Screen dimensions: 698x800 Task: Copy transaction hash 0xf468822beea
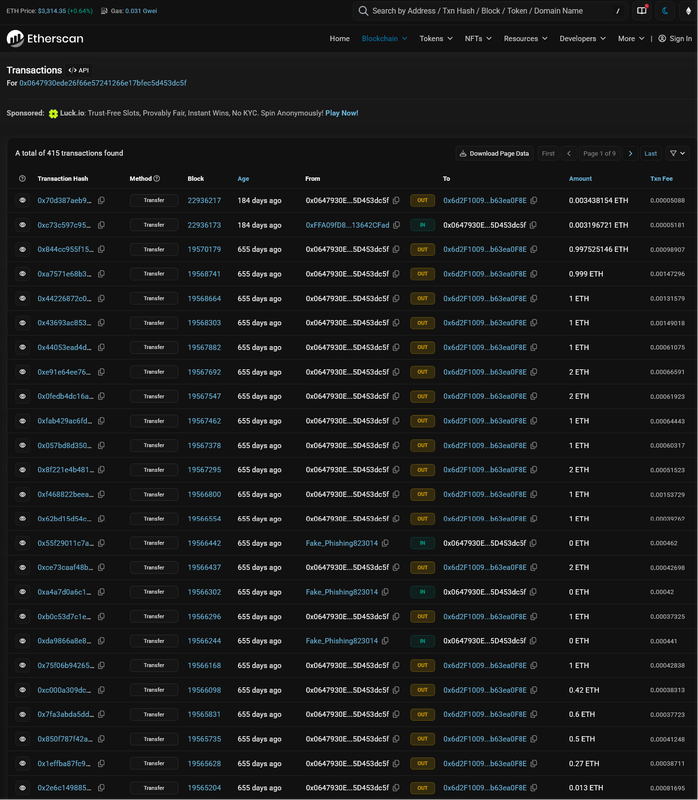[102, 494]
